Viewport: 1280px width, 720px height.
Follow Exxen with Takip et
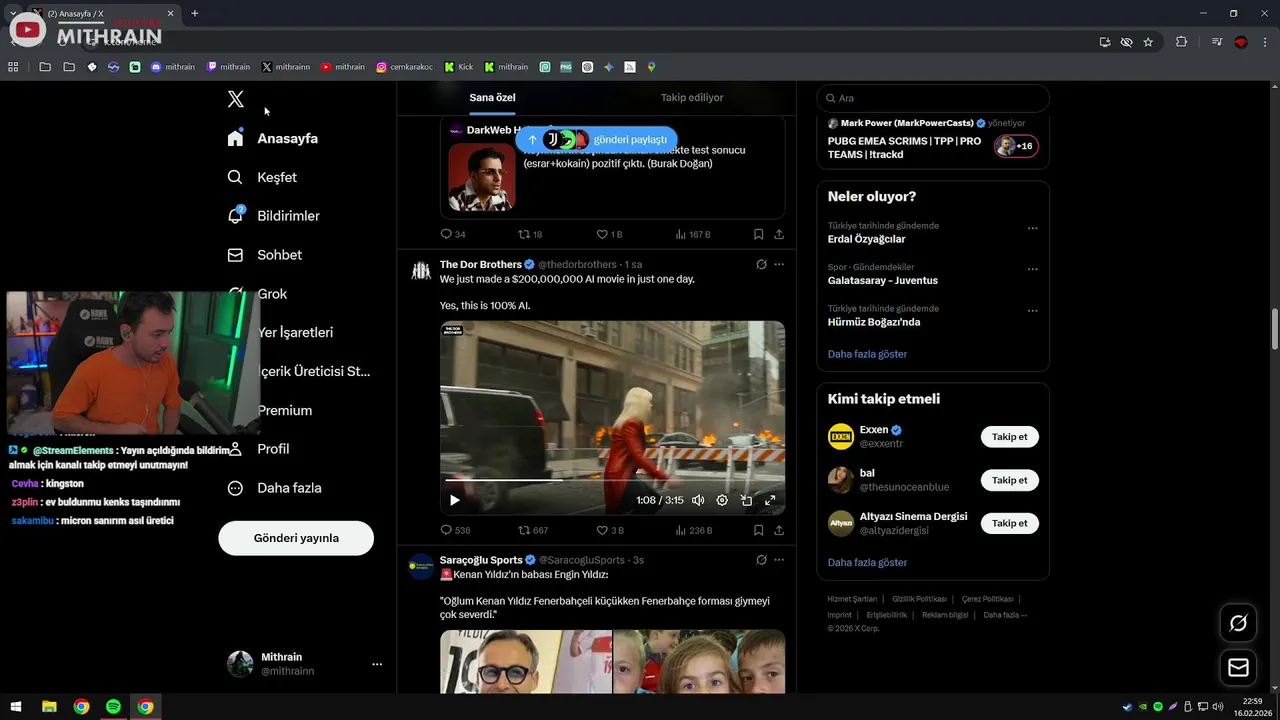click(x=1009, y=437)
